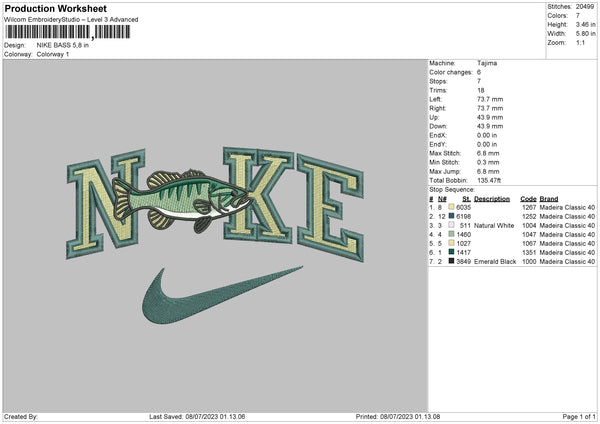Select thread code '1067' in row 5
Image resolution: width=600 pixels, height=424 pixels.
[x=529, y=244]
